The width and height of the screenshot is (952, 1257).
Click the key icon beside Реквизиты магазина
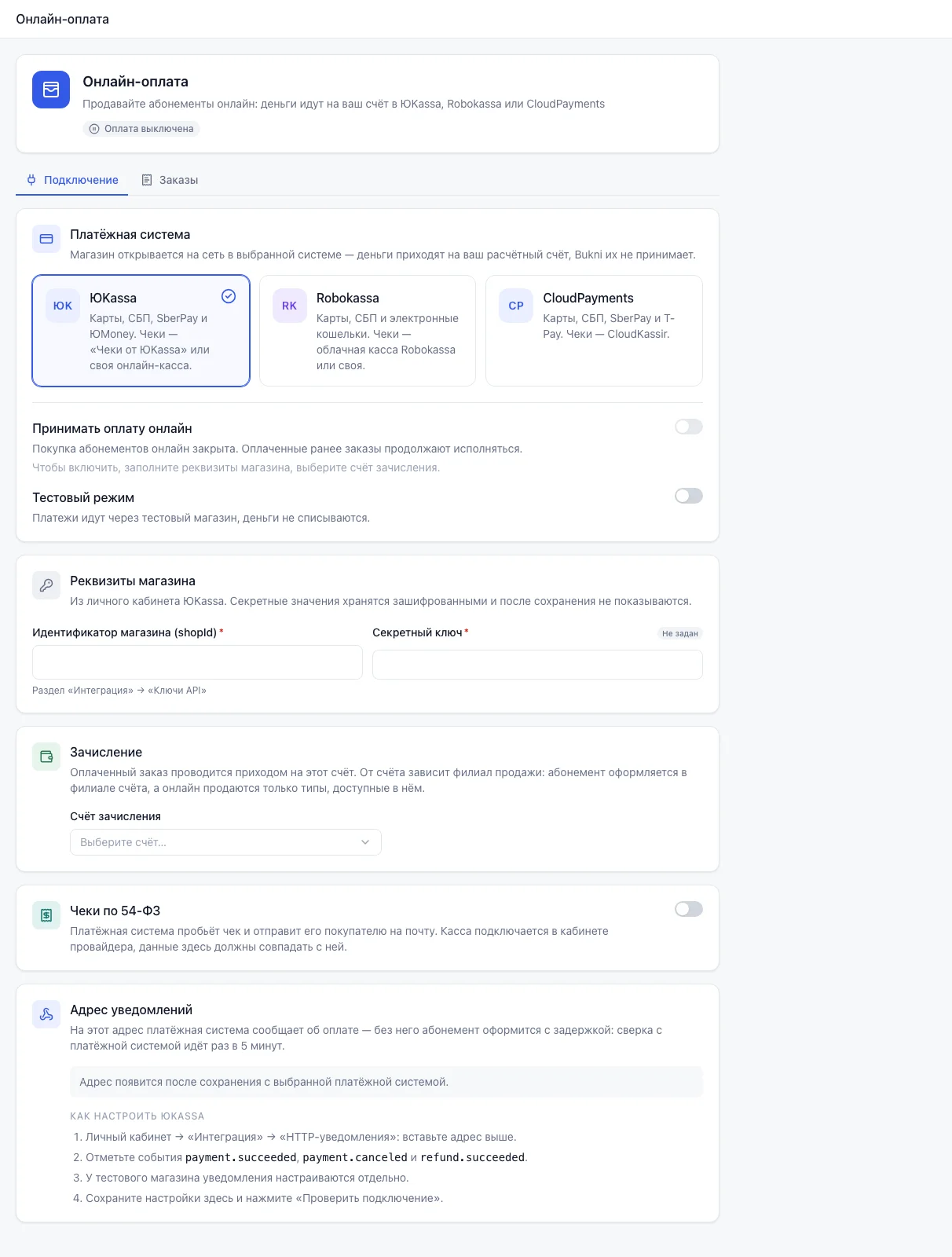coord(46,585)
